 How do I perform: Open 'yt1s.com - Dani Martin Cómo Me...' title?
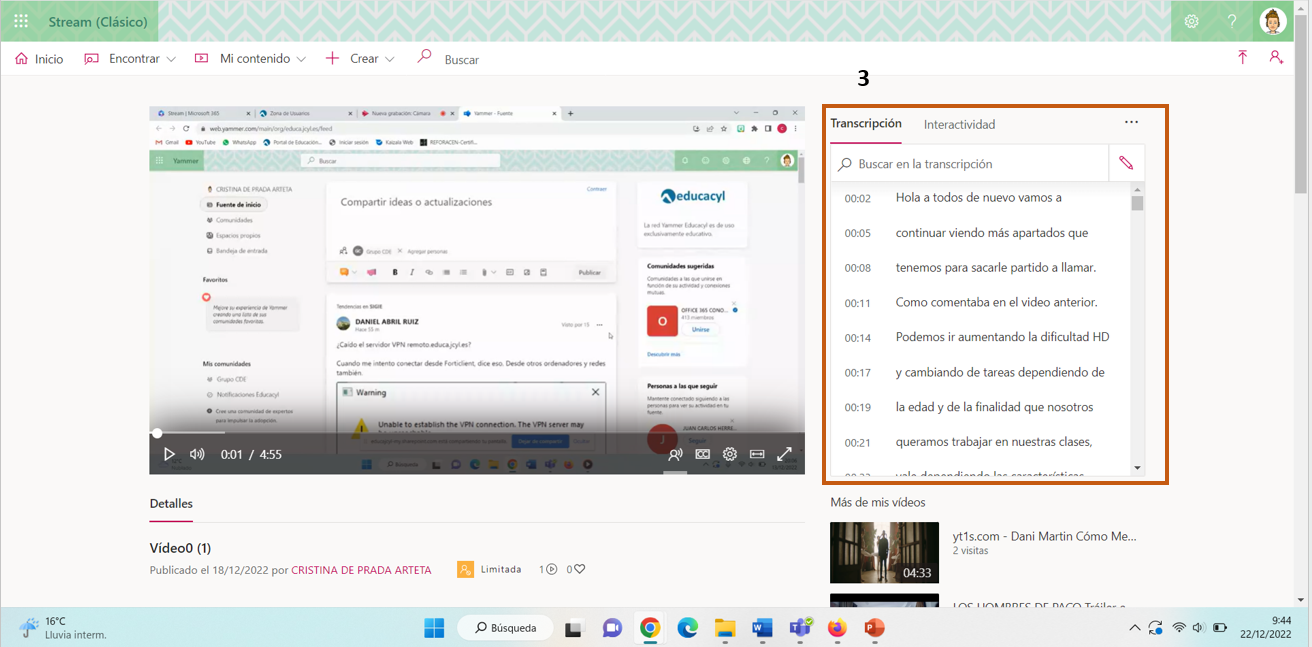coord(1044,536)
